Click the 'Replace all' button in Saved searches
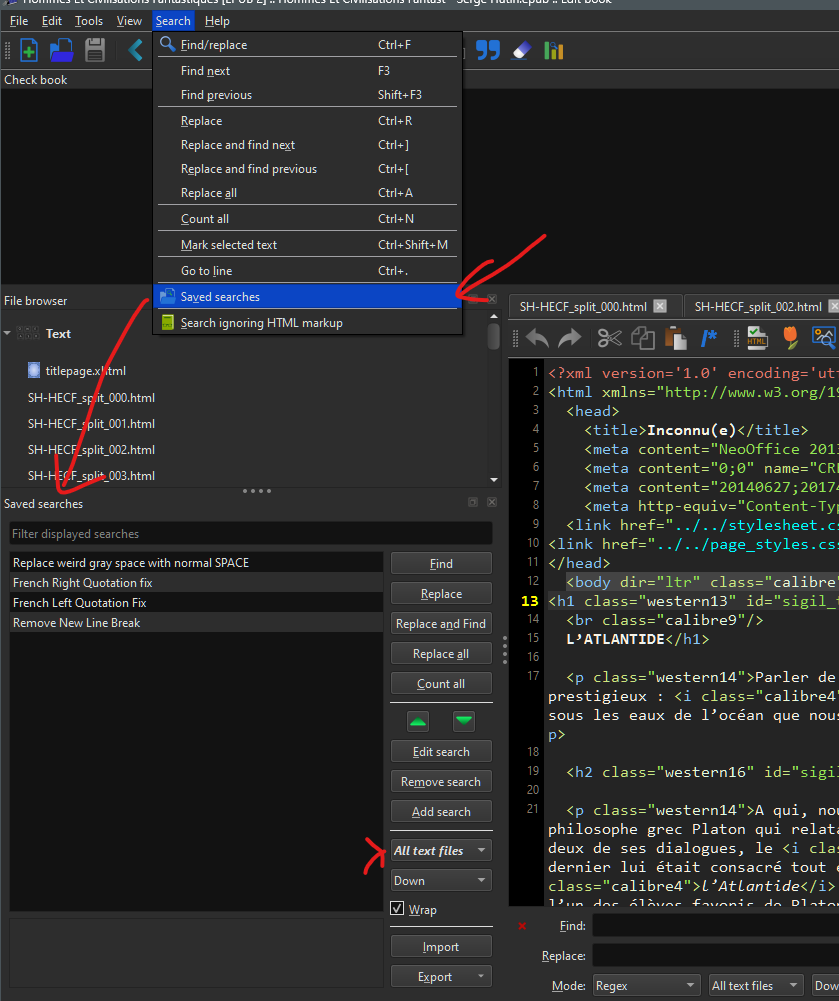Viewport: 839px width, 1001px height. click(x=441, y=654)
